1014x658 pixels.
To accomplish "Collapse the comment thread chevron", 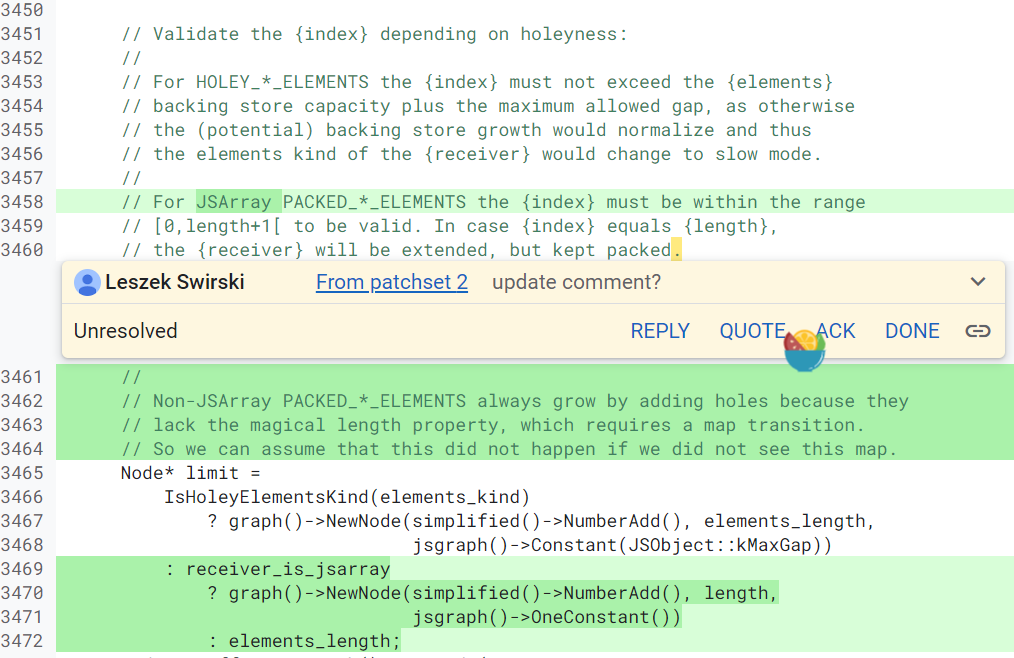I will tap(978, 282).
